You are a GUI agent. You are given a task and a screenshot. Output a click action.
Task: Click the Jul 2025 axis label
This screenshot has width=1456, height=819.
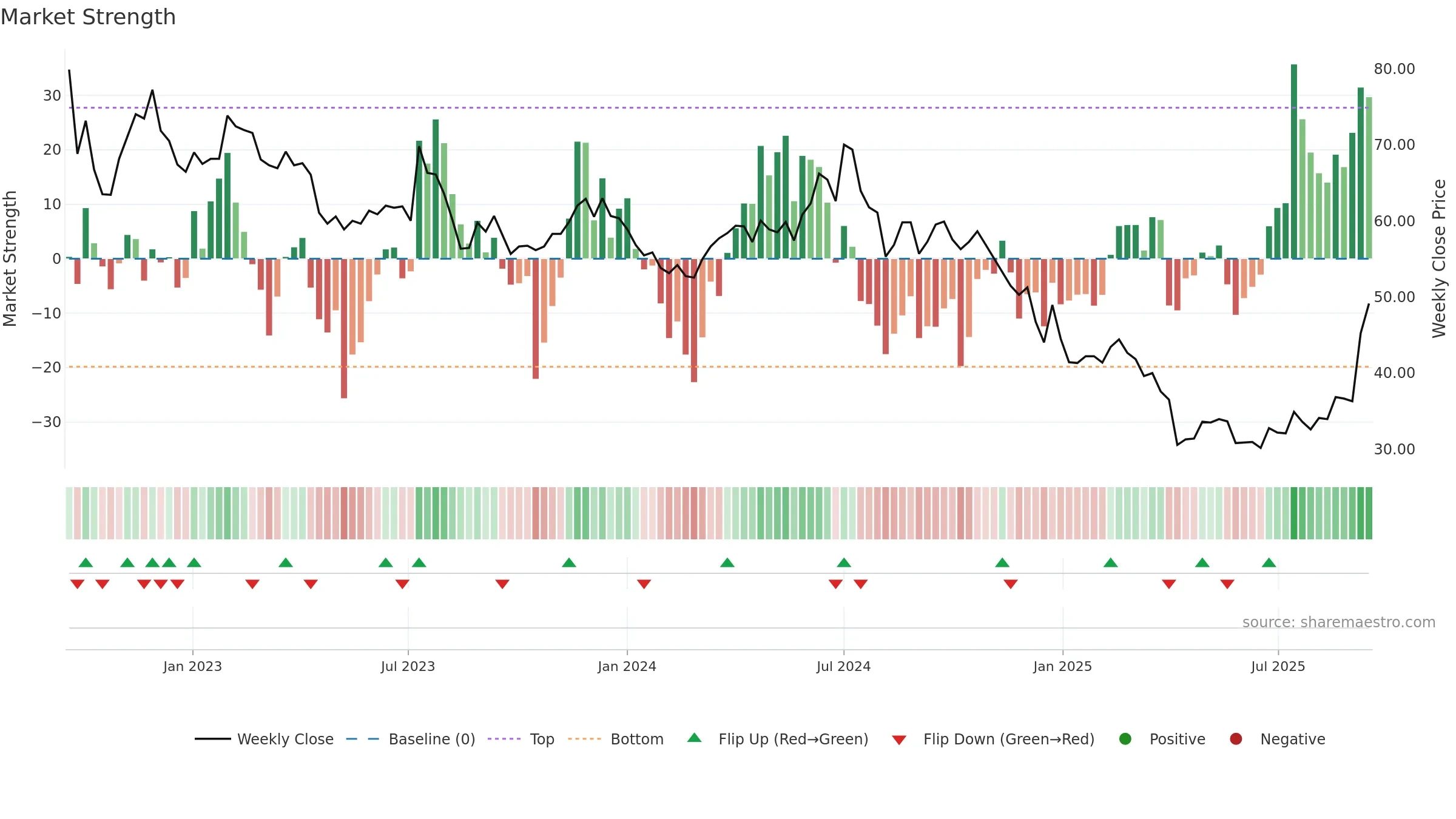[1278, 666]
